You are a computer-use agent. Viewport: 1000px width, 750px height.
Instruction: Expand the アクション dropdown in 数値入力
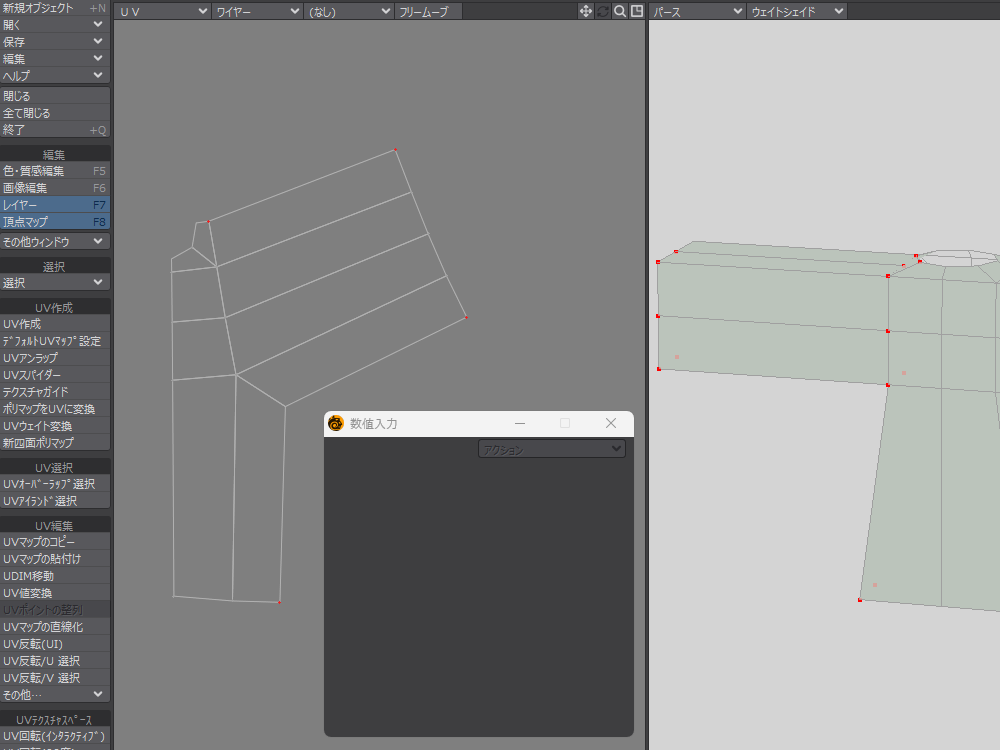point(551,450)
